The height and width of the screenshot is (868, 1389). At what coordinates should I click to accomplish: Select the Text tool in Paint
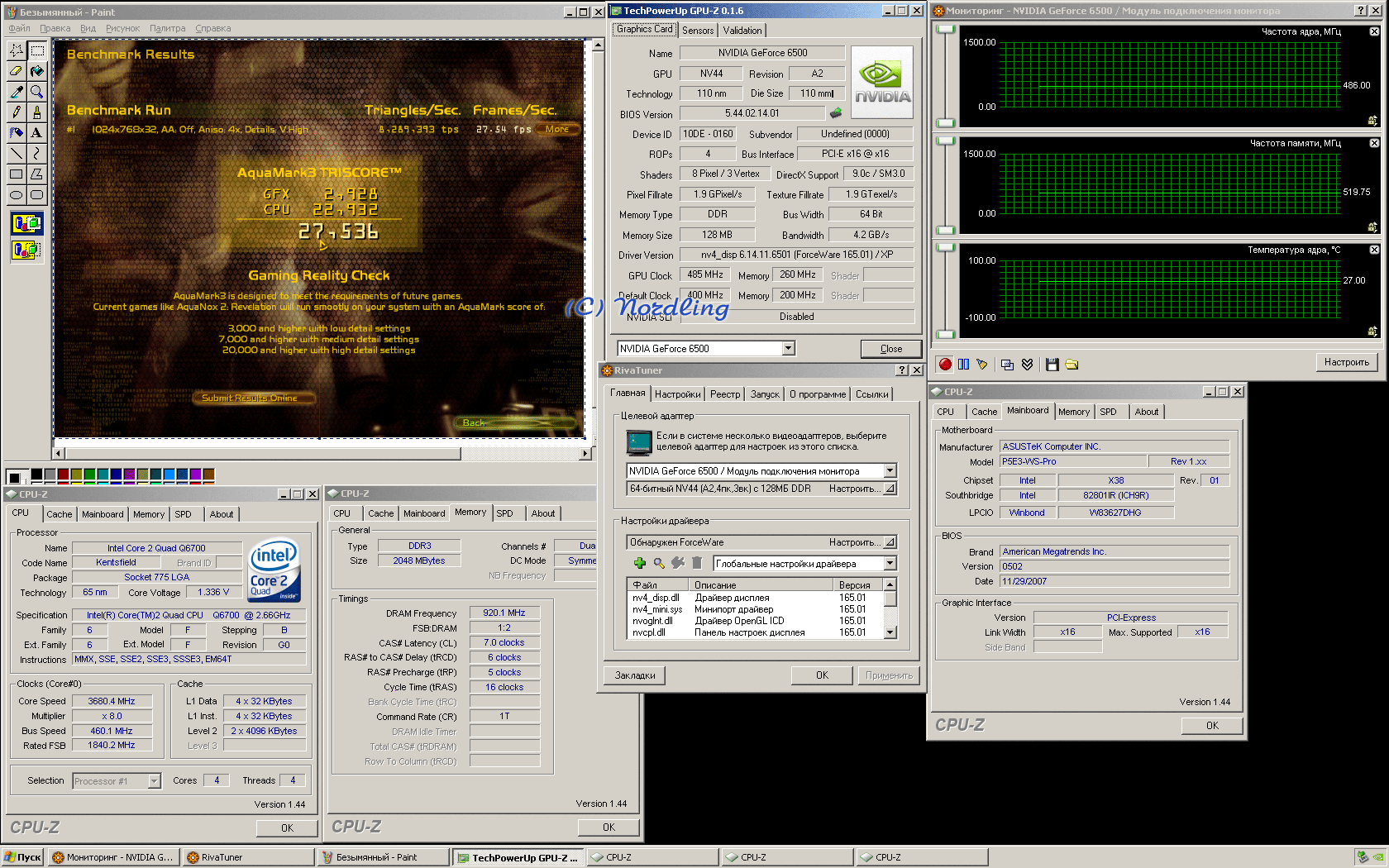coord(37,133)
